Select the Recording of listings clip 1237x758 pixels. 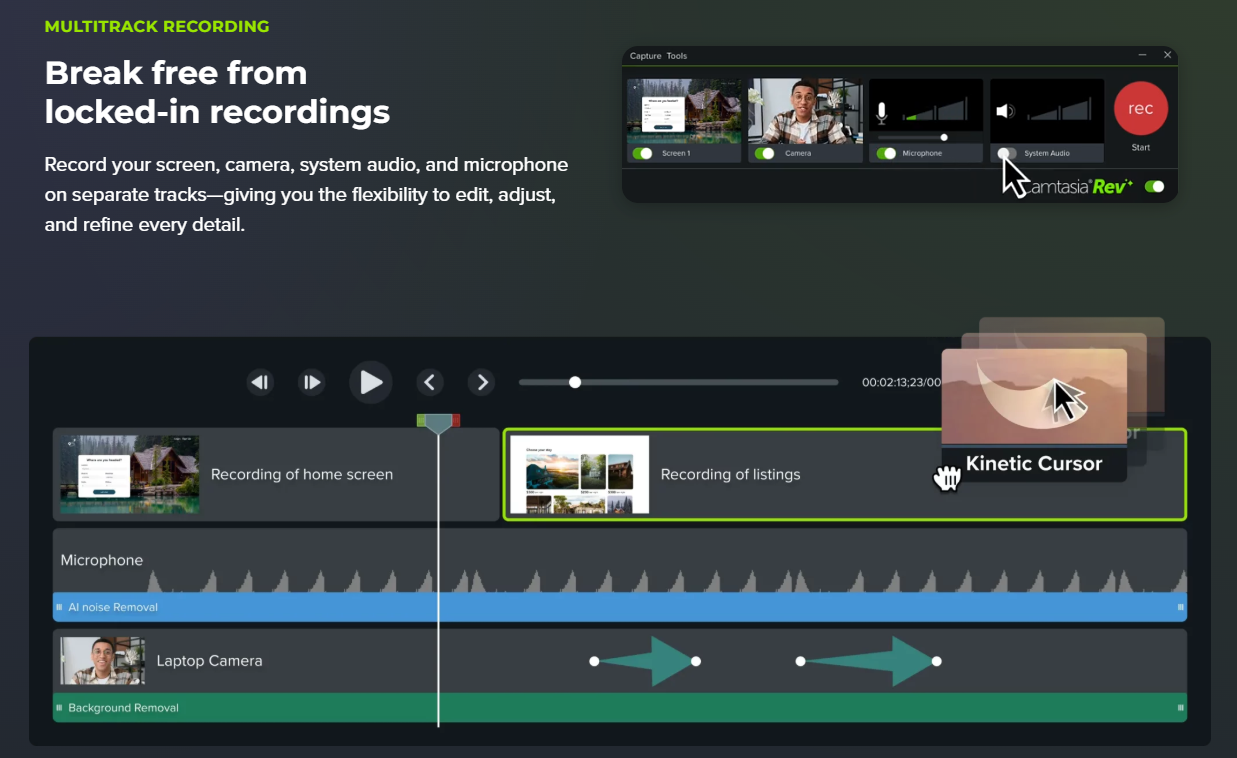pyautogui.click(x=844, y=475)
